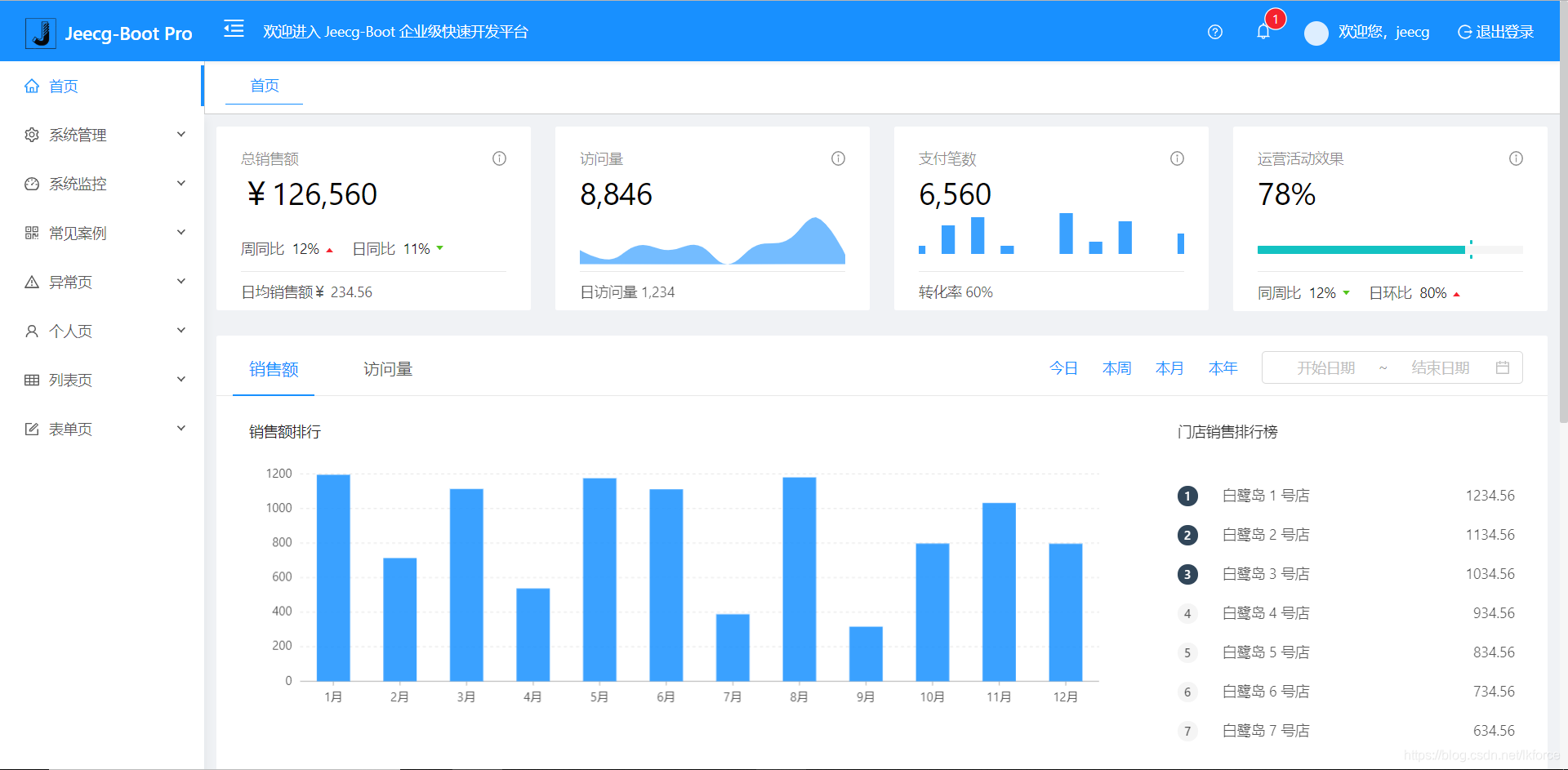Screen dimensions: 1568x770
Task: Click the info icon on 访问量 card
Action: tap(838, 158)
